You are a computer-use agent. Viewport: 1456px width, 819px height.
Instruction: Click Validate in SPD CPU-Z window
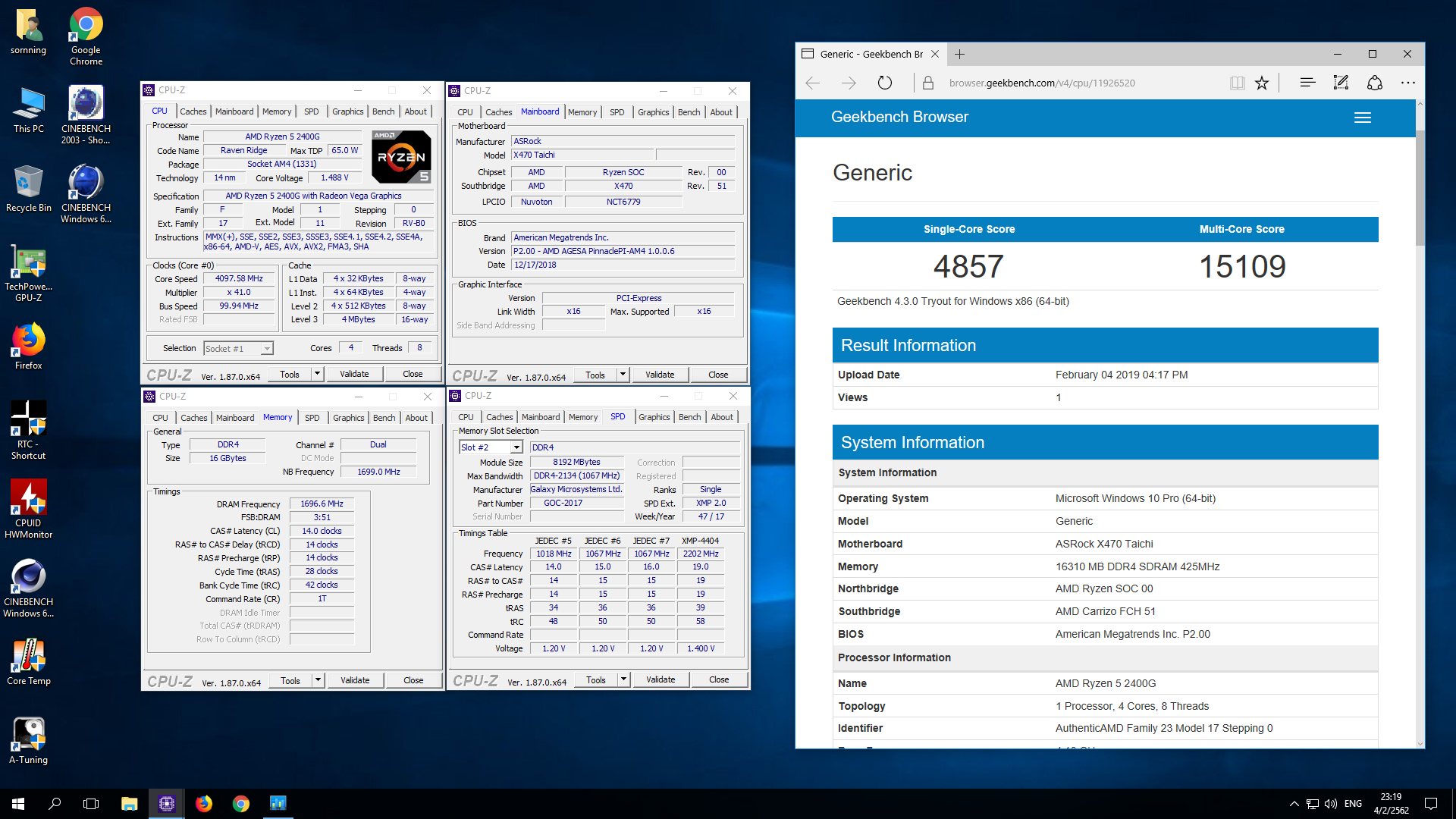click(661, 679)
